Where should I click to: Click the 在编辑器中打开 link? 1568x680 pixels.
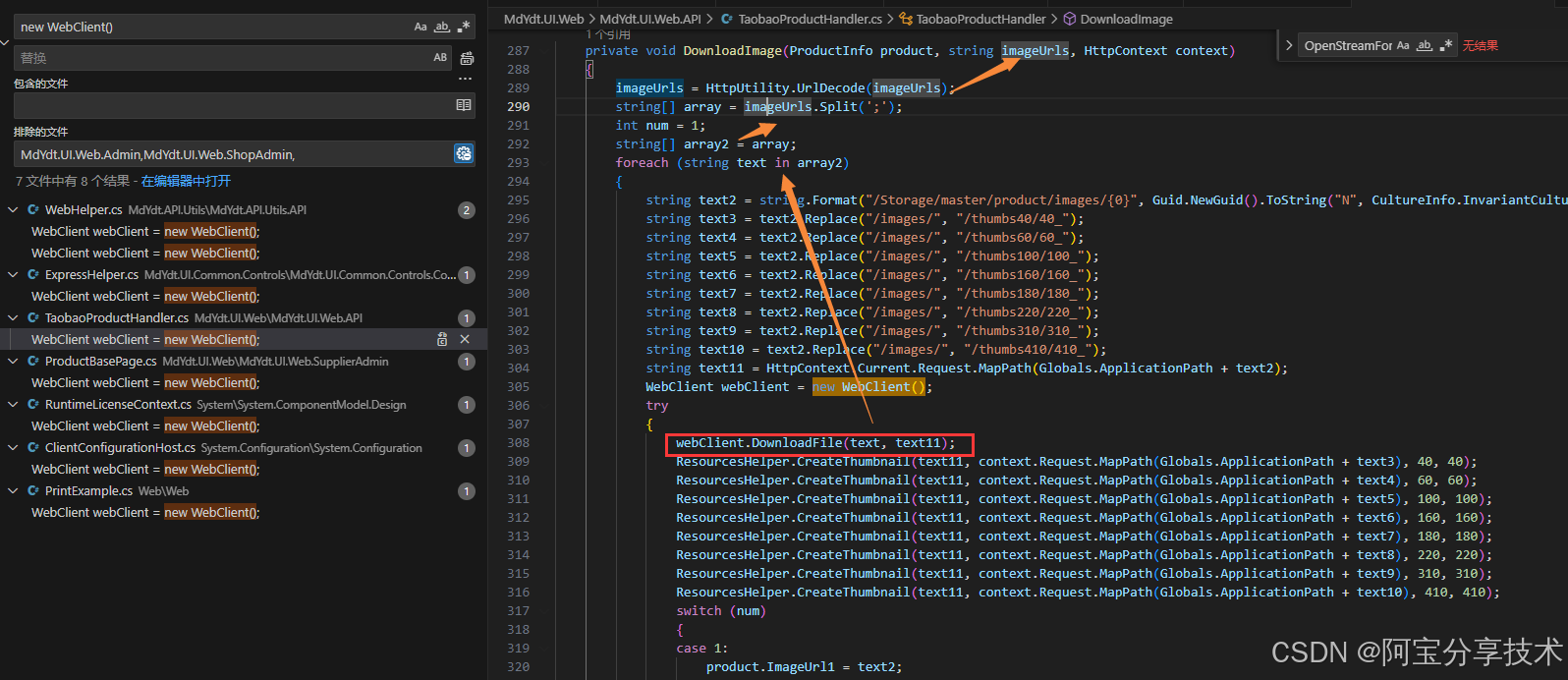click(186, 181)
